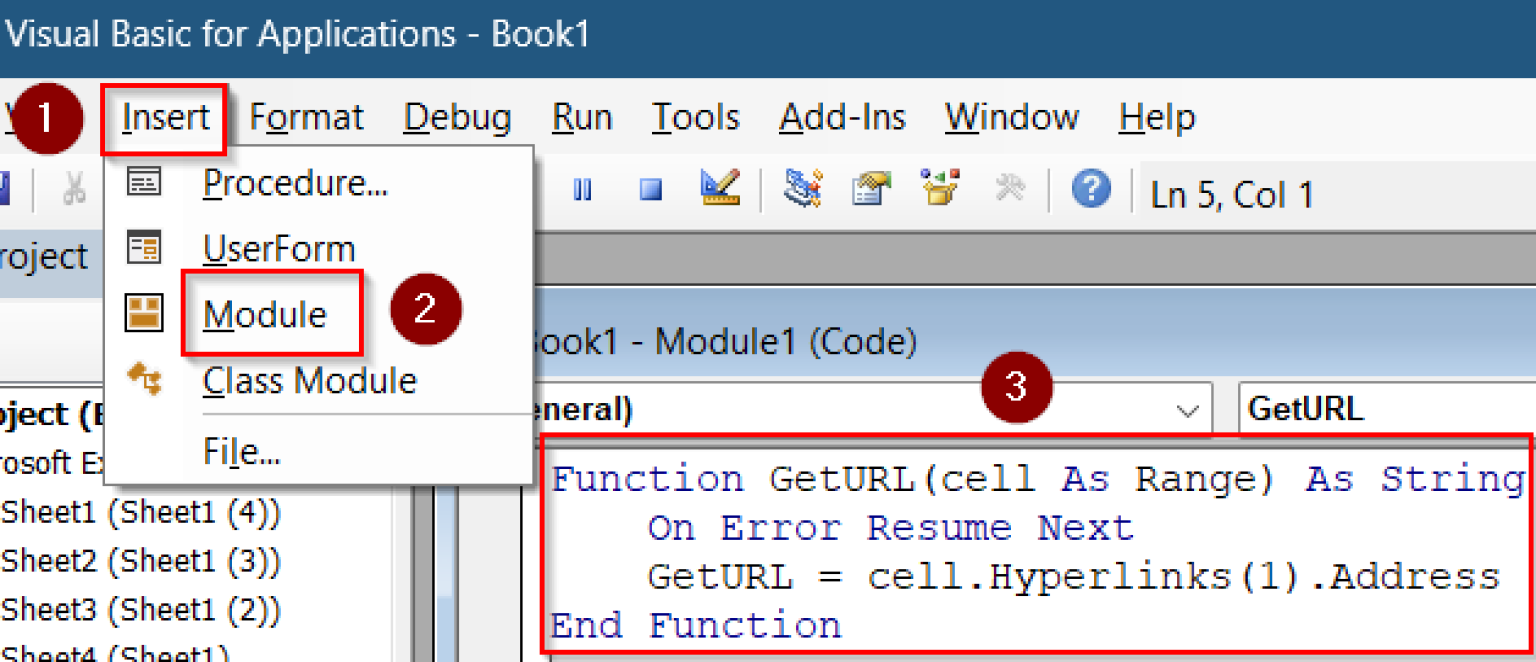
Task: Click the Break (pause) toolbar icon
Action: click(582, 189)
